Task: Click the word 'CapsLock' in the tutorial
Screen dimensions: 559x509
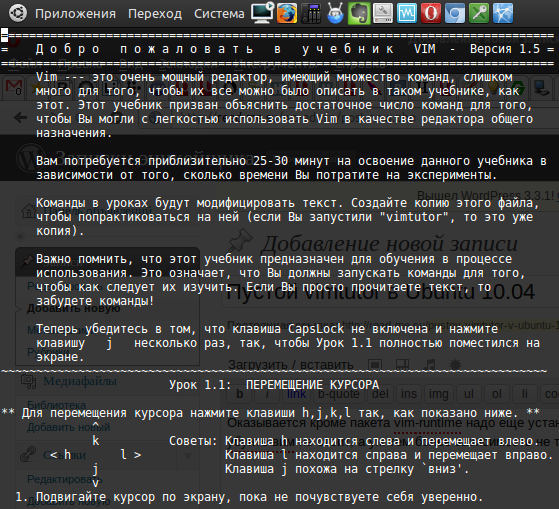Action: (x=316, y=329)
